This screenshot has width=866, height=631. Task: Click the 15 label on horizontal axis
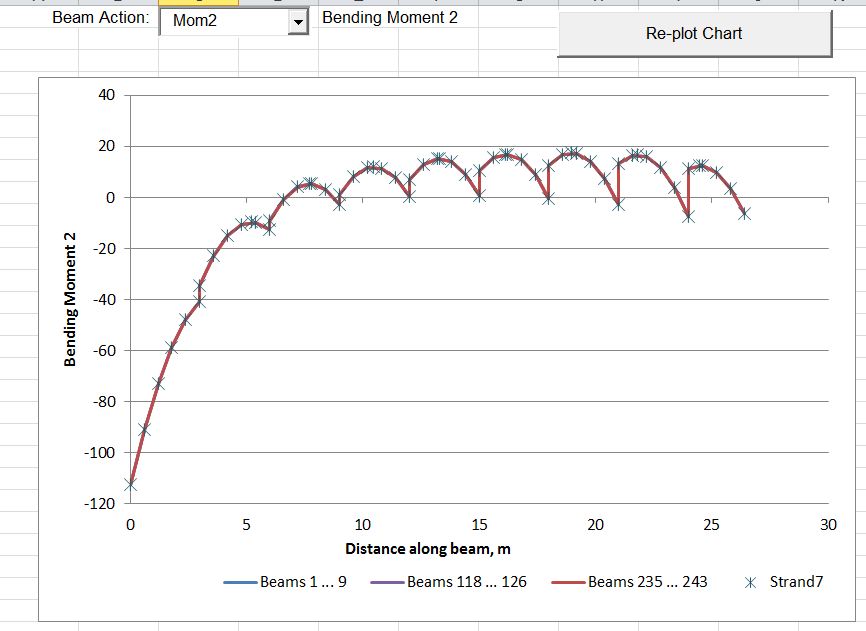[479, 525]
